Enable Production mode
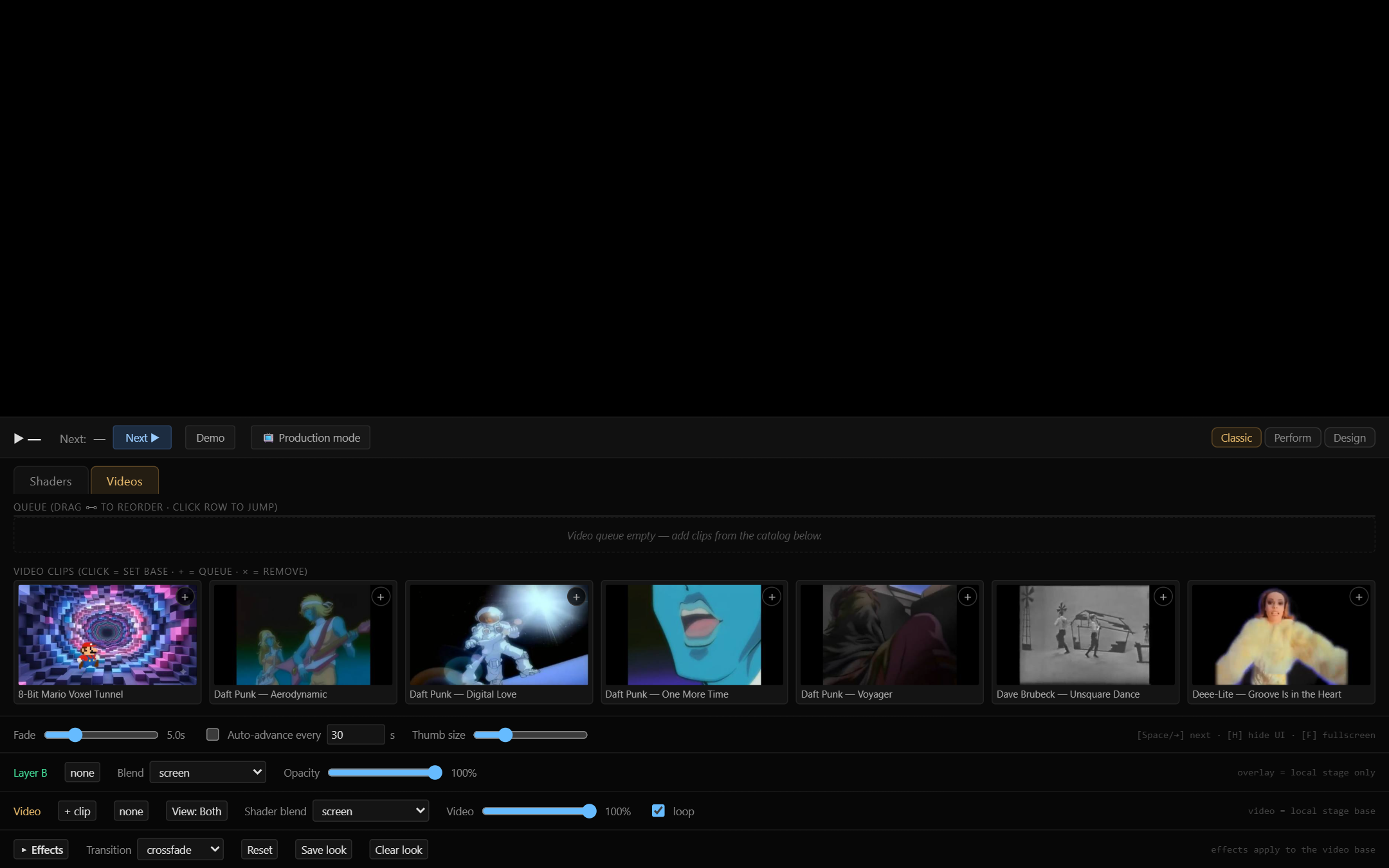The image size is (1389, 868). [311, 437]
